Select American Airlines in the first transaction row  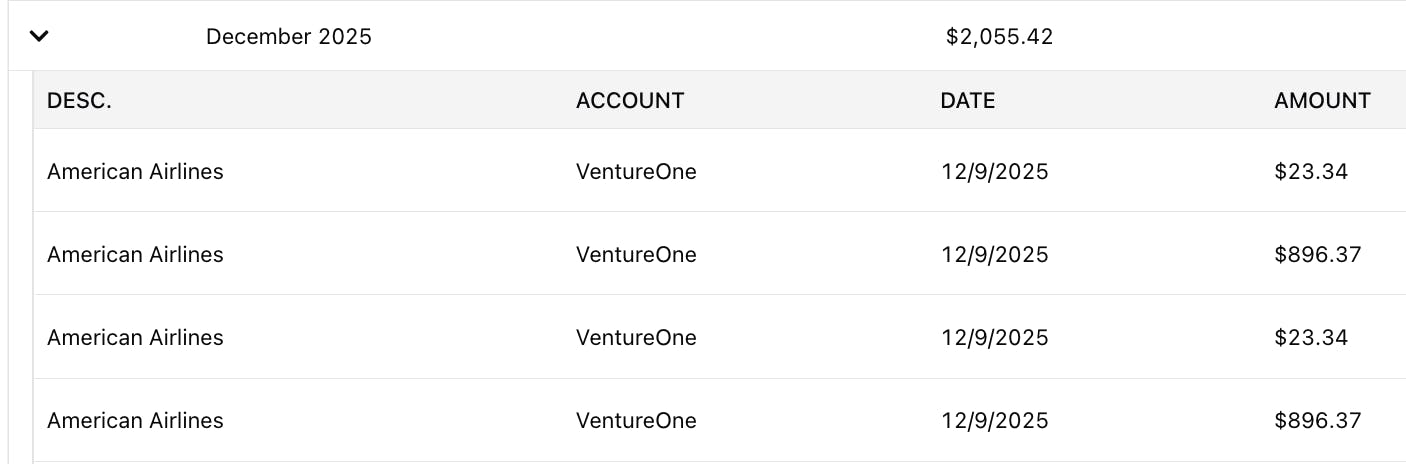pos(135,171)
